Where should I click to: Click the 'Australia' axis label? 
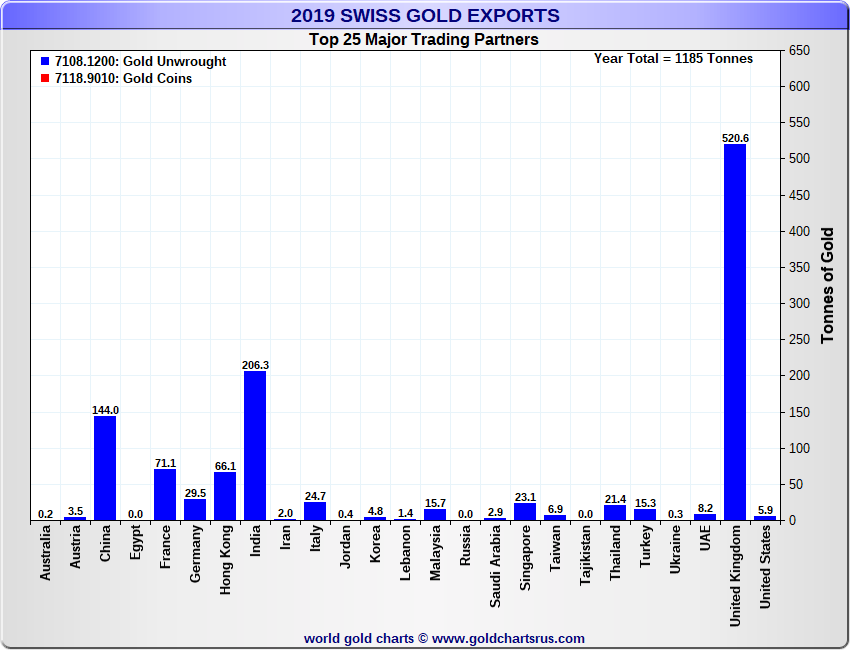point(45,552)
